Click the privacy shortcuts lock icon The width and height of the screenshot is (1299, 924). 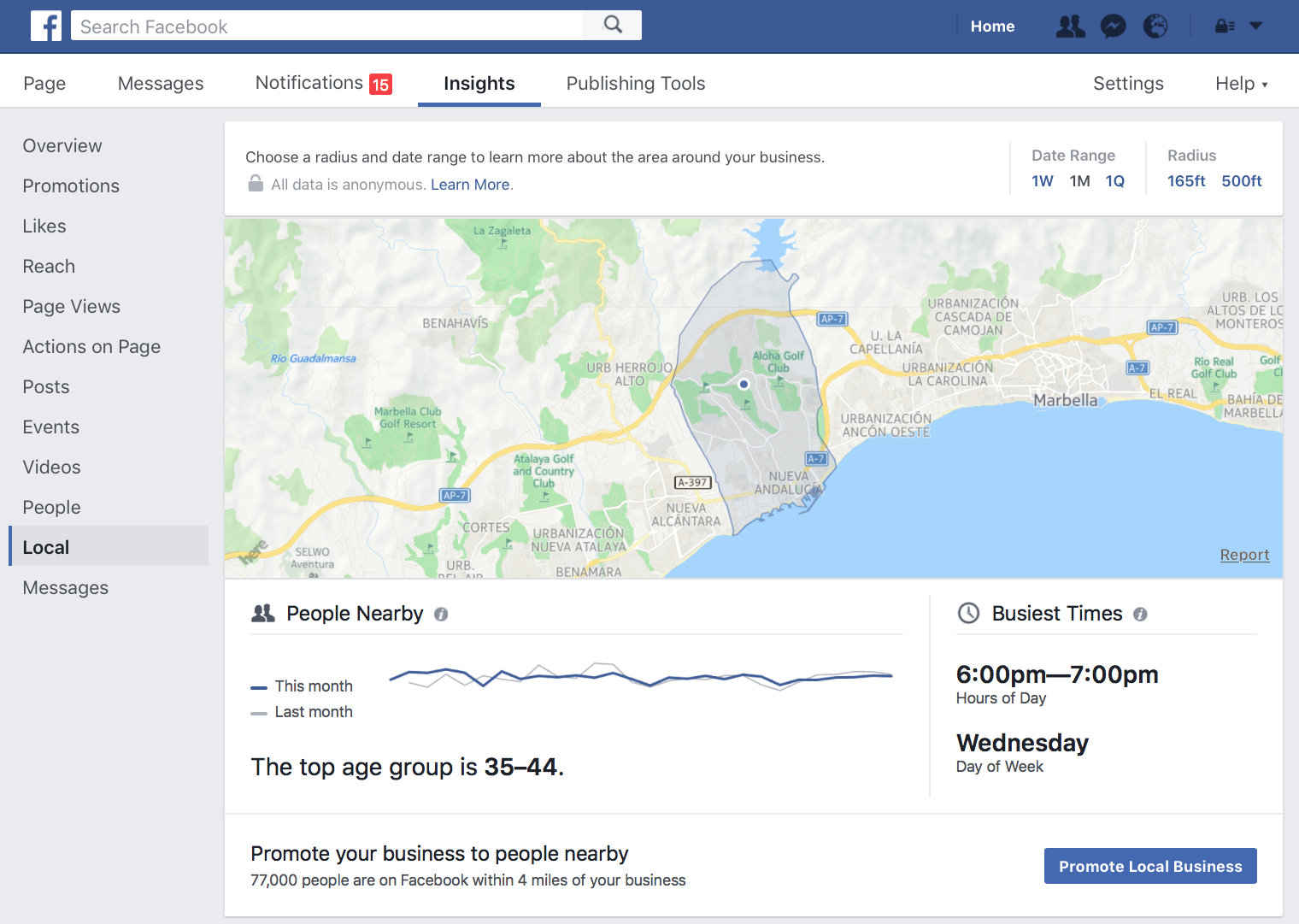pyautogui.click(x=1225, y=26)
